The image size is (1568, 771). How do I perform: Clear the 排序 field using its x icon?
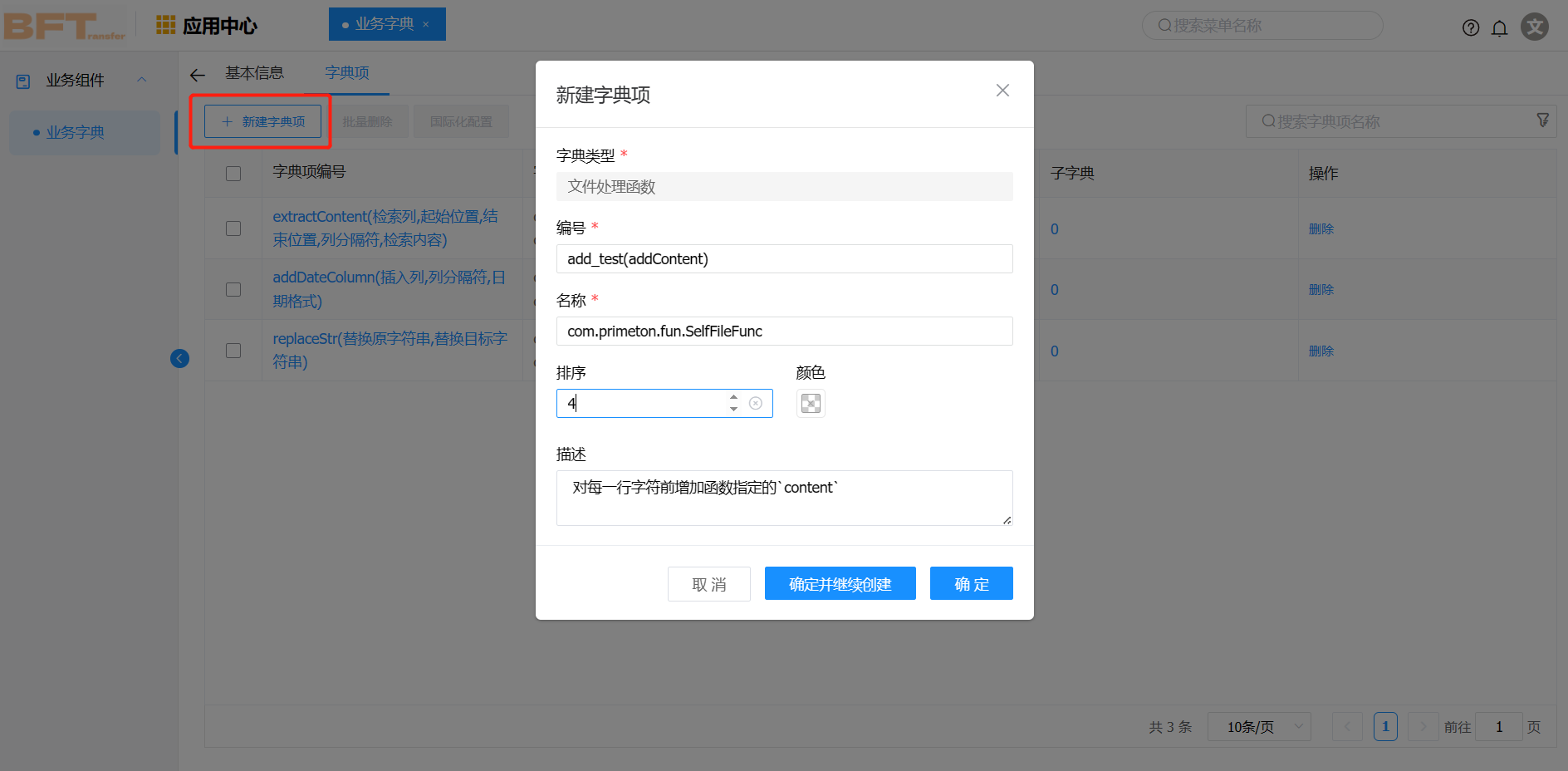tap(755, 403)
